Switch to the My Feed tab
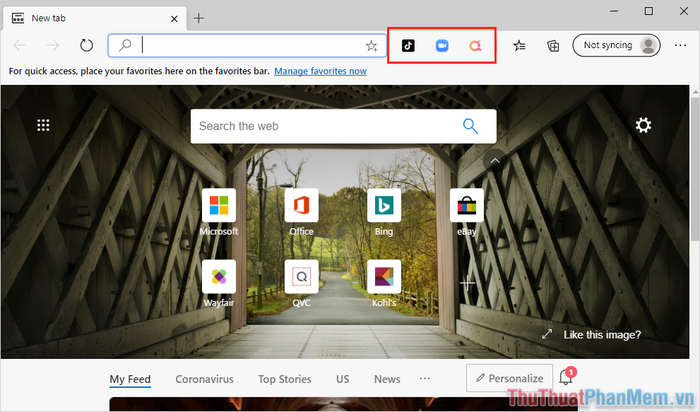 [x=130, y=379]
